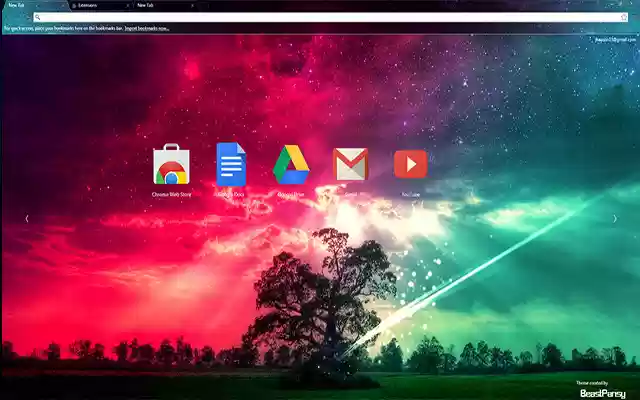Screen dimensions: 640x400
Task: Bookmark this page with the star icon
Action: [624, 17]
